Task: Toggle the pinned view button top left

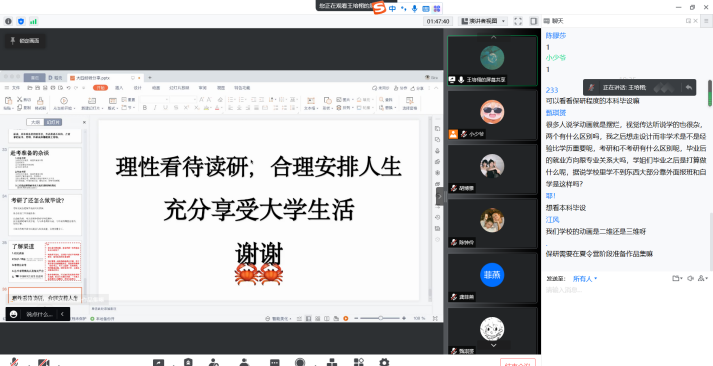Action: pyautogui.click(x=25, y=41)
